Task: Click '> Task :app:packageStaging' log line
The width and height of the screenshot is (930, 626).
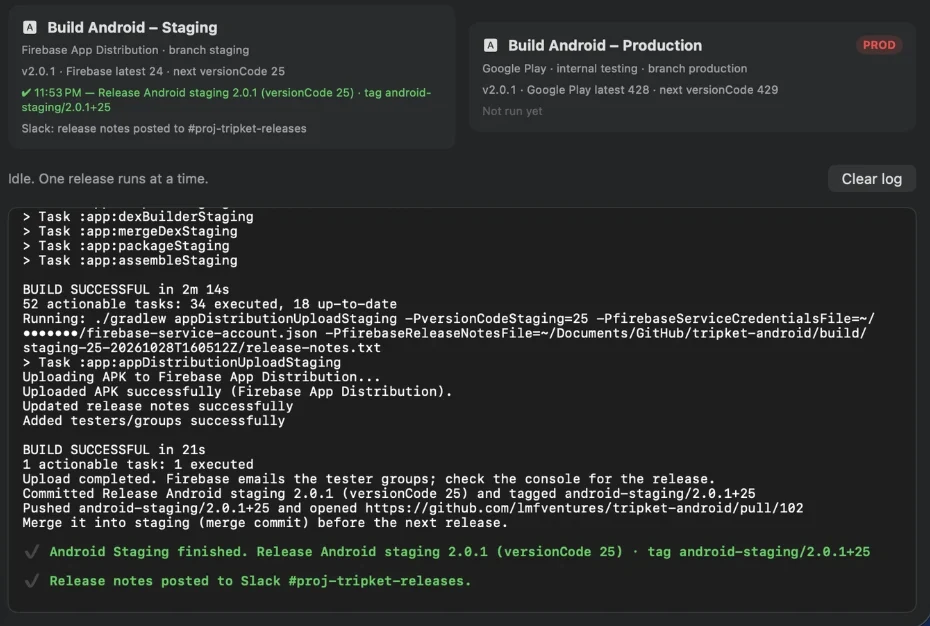Action: click(x=126, y=246)
